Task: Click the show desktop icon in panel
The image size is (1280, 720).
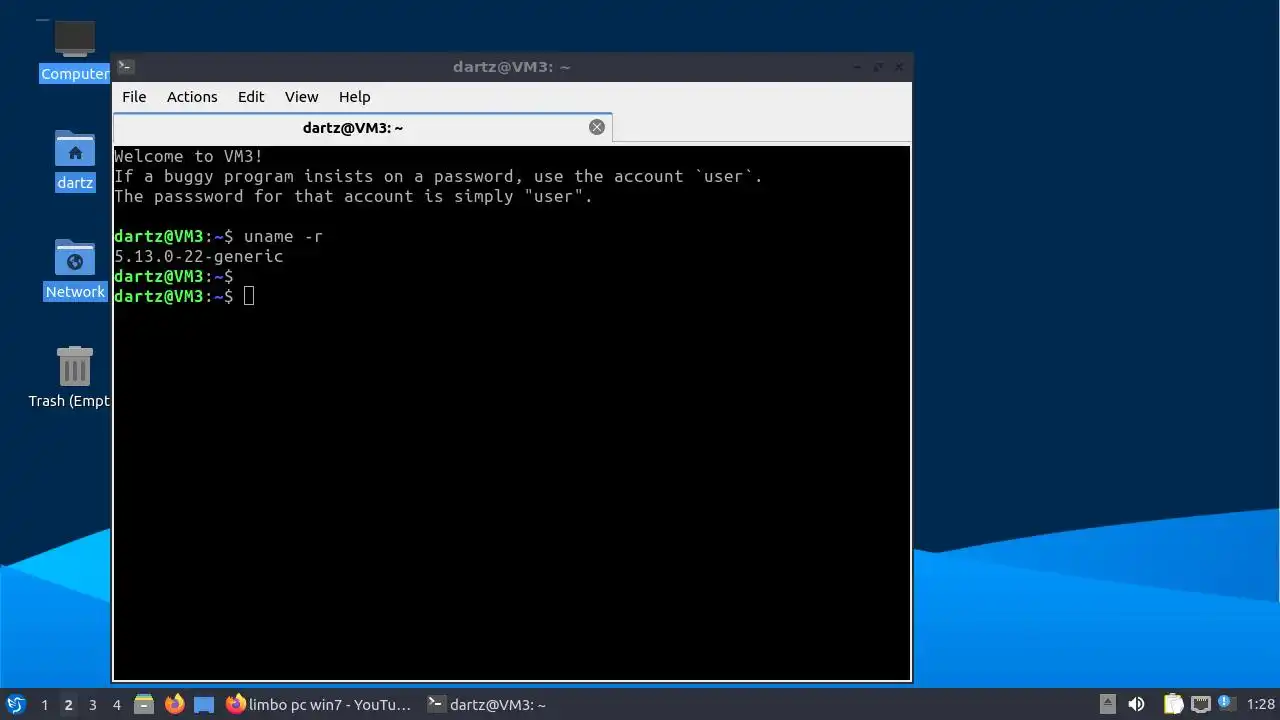Action: (x=204, y=704)
